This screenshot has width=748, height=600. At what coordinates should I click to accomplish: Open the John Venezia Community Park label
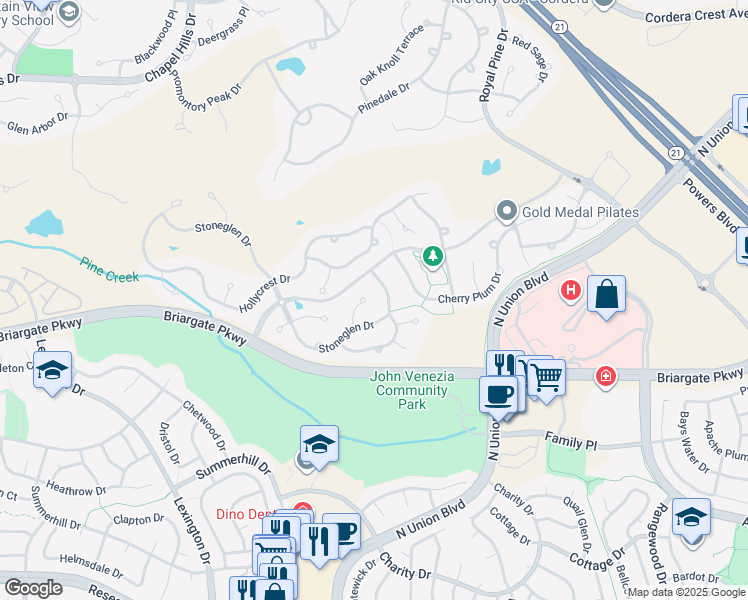tap(412, 390)
